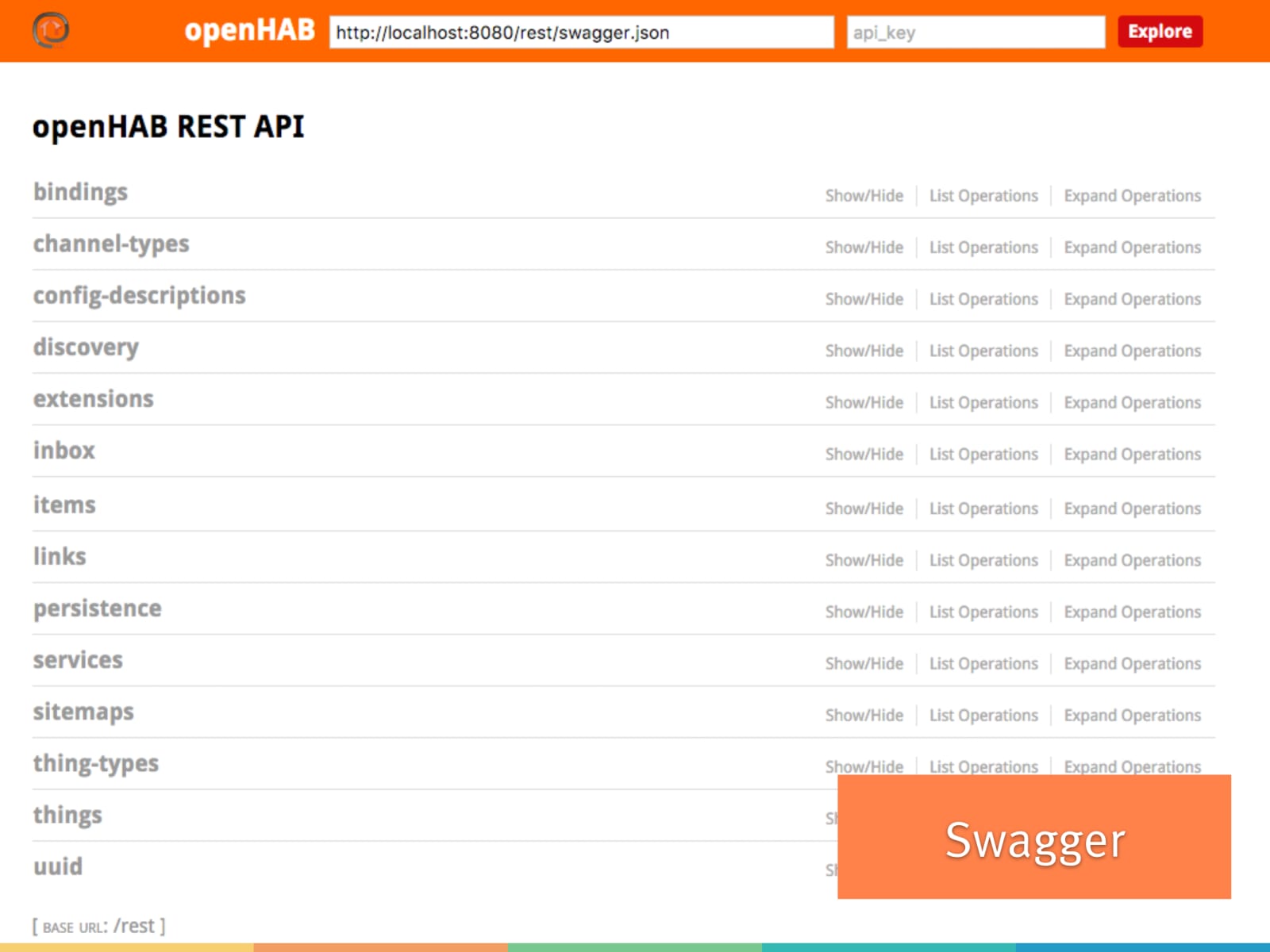Open the uuid API section
Viewport: 1270px width, 952px height.
(58, 867)
